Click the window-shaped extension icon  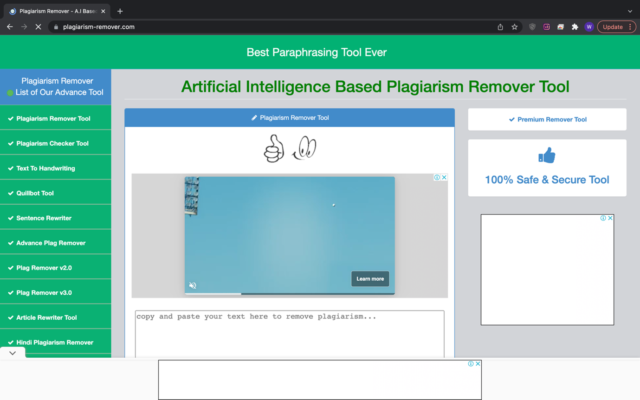click(560, 27)
